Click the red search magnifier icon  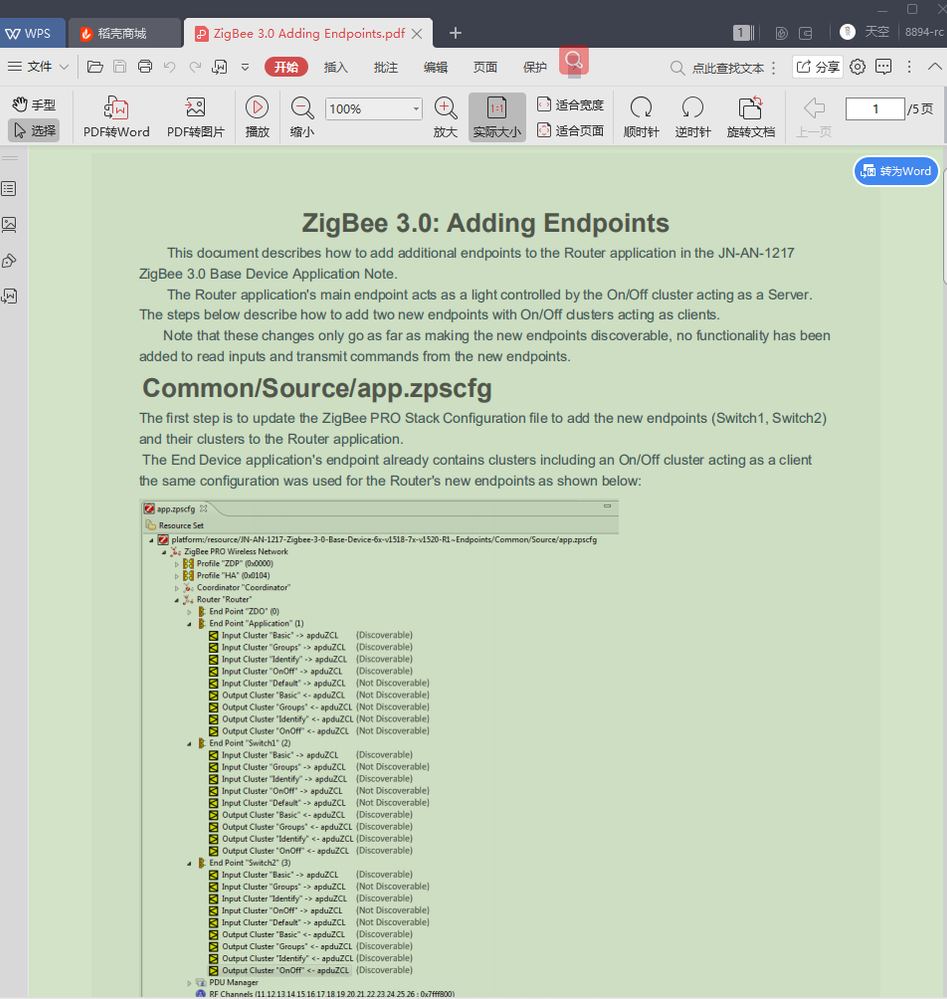574,62
